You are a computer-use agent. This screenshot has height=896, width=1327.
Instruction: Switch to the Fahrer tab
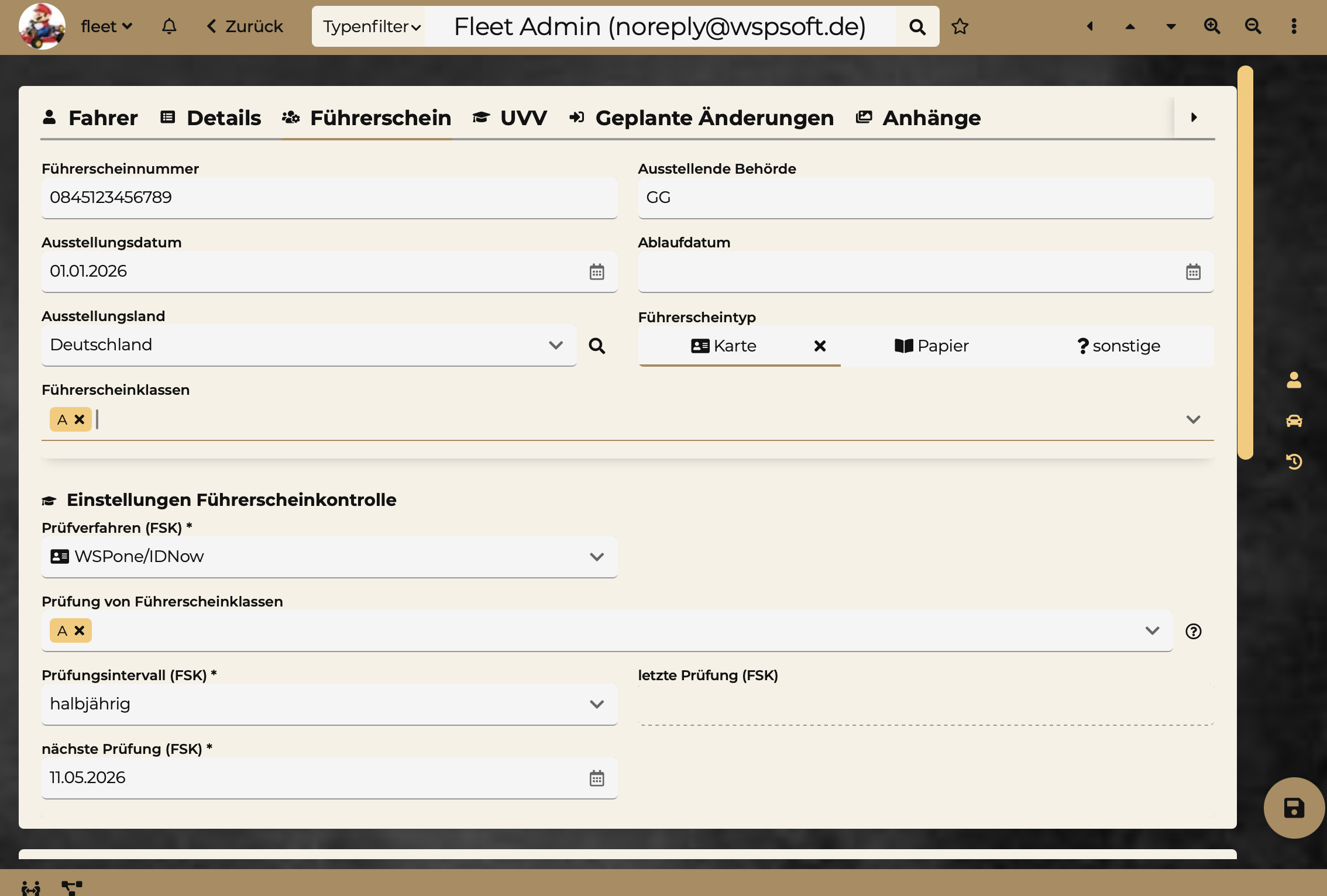91,118
